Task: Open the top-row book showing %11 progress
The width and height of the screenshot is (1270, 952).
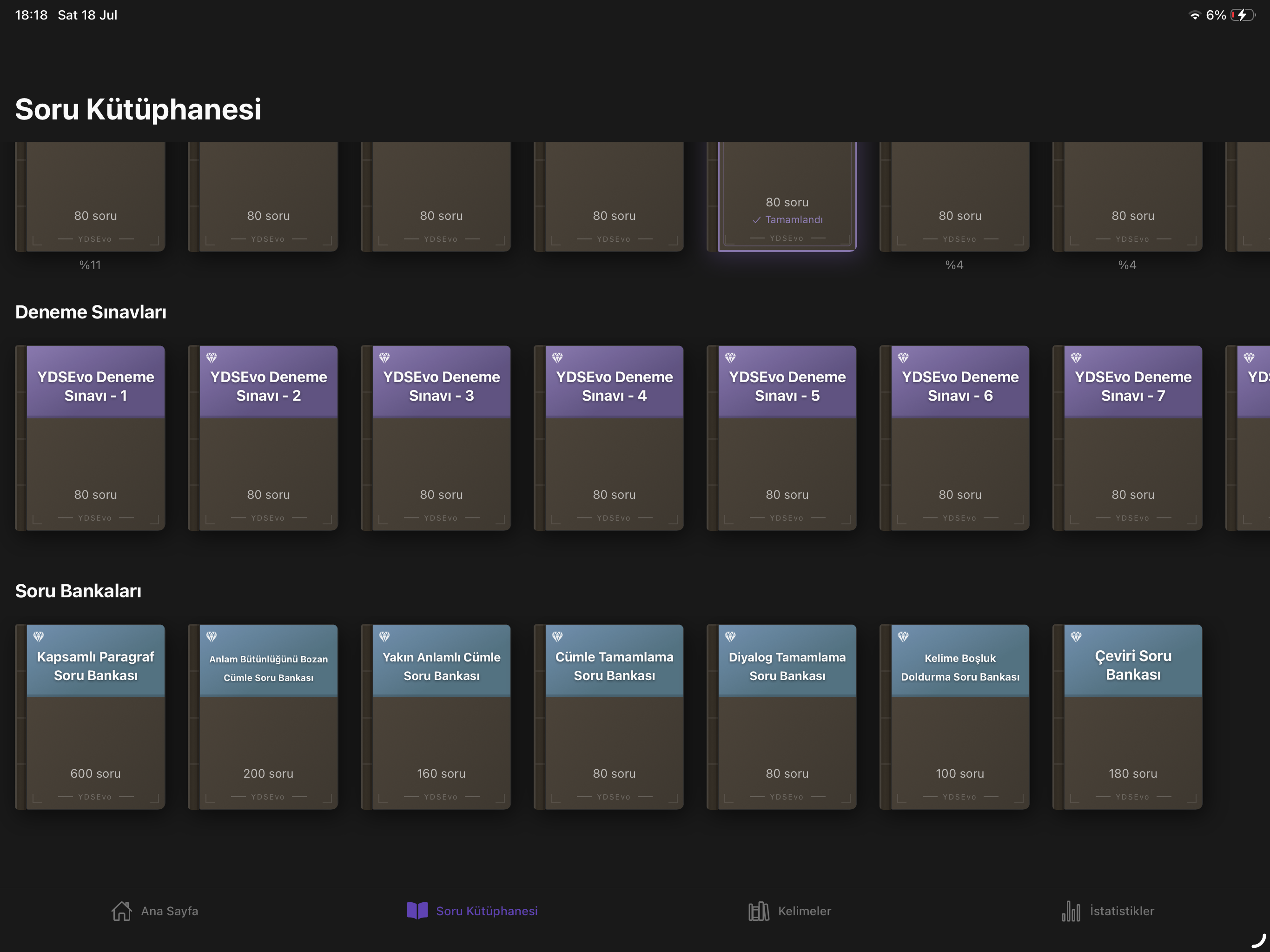Action: (x=90, y=196)
